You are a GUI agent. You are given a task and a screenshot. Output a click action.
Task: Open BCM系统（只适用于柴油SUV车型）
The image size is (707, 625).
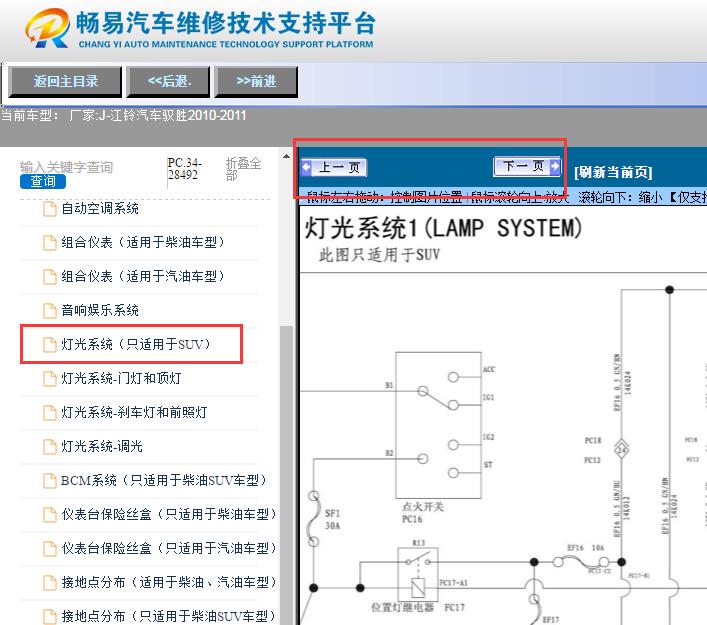(164, 480)
